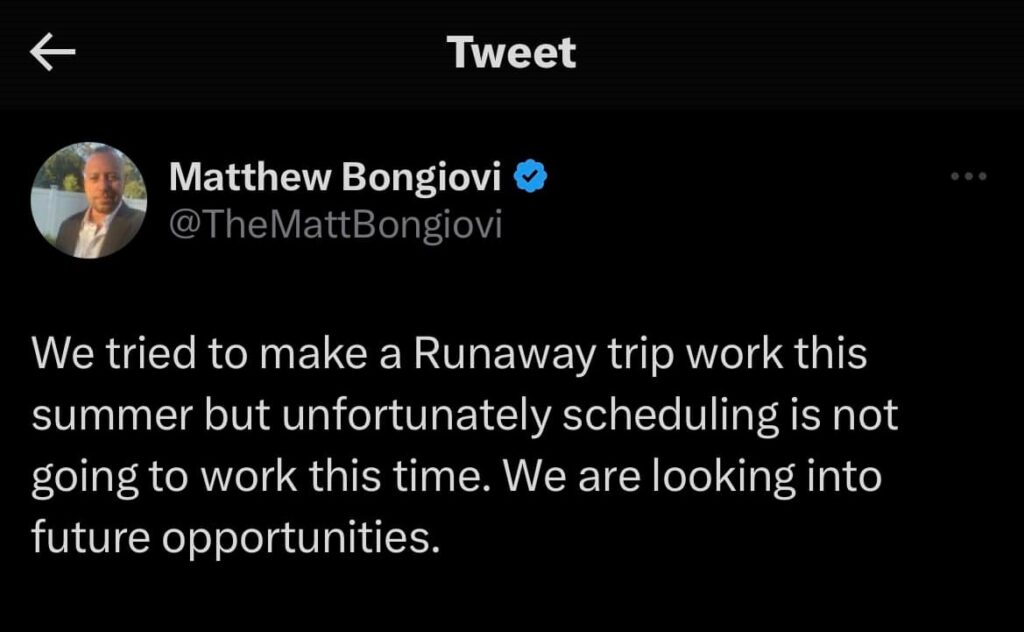Viewport: 1024px width, 632px height.
Task: Click "future opportunities." at the tweet's end
Action: [x=236, y=538]
